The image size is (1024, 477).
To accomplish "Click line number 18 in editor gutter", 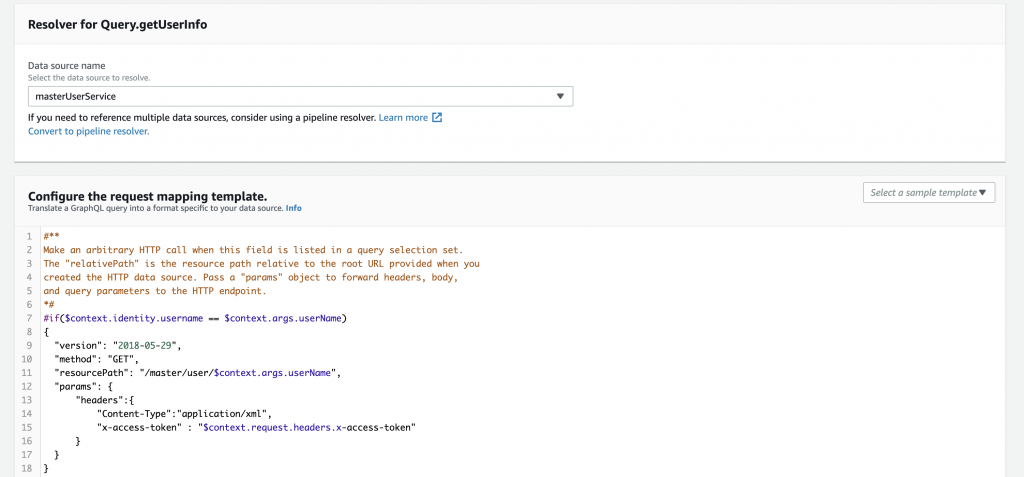I will point(27,469).
